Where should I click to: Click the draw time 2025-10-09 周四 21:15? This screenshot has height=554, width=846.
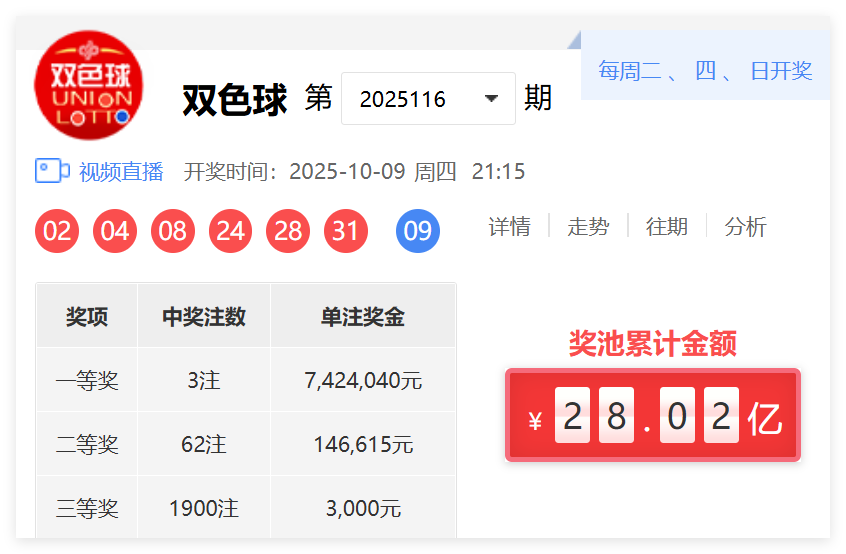click(407, 172)
